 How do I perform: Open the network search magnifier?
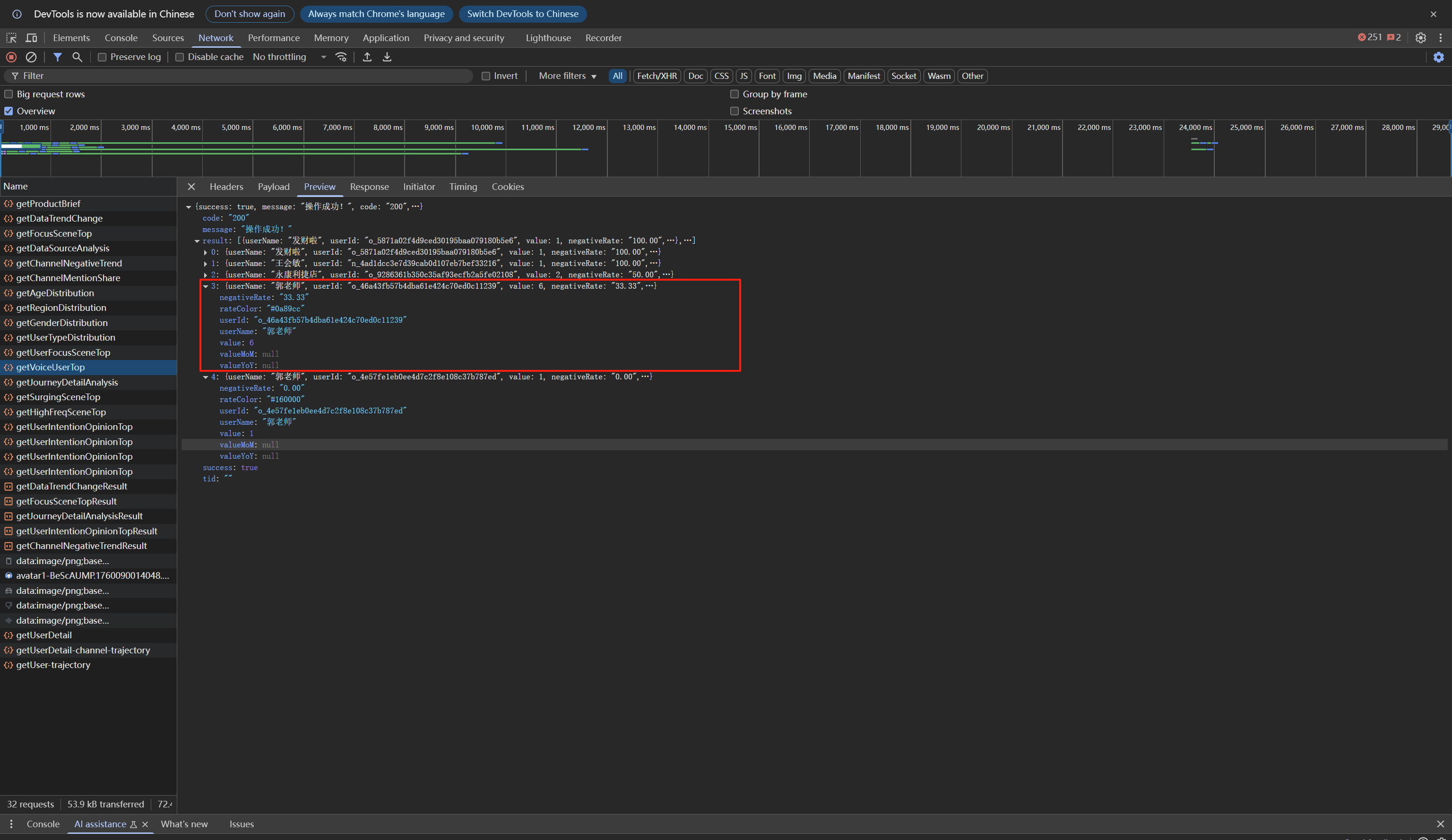(x=77, y=57)
